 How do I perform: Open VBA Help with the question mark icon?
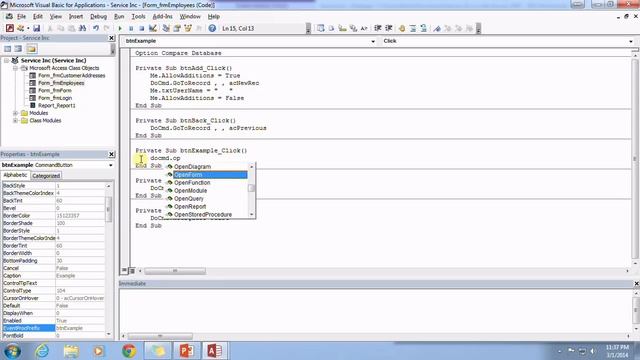212,28
